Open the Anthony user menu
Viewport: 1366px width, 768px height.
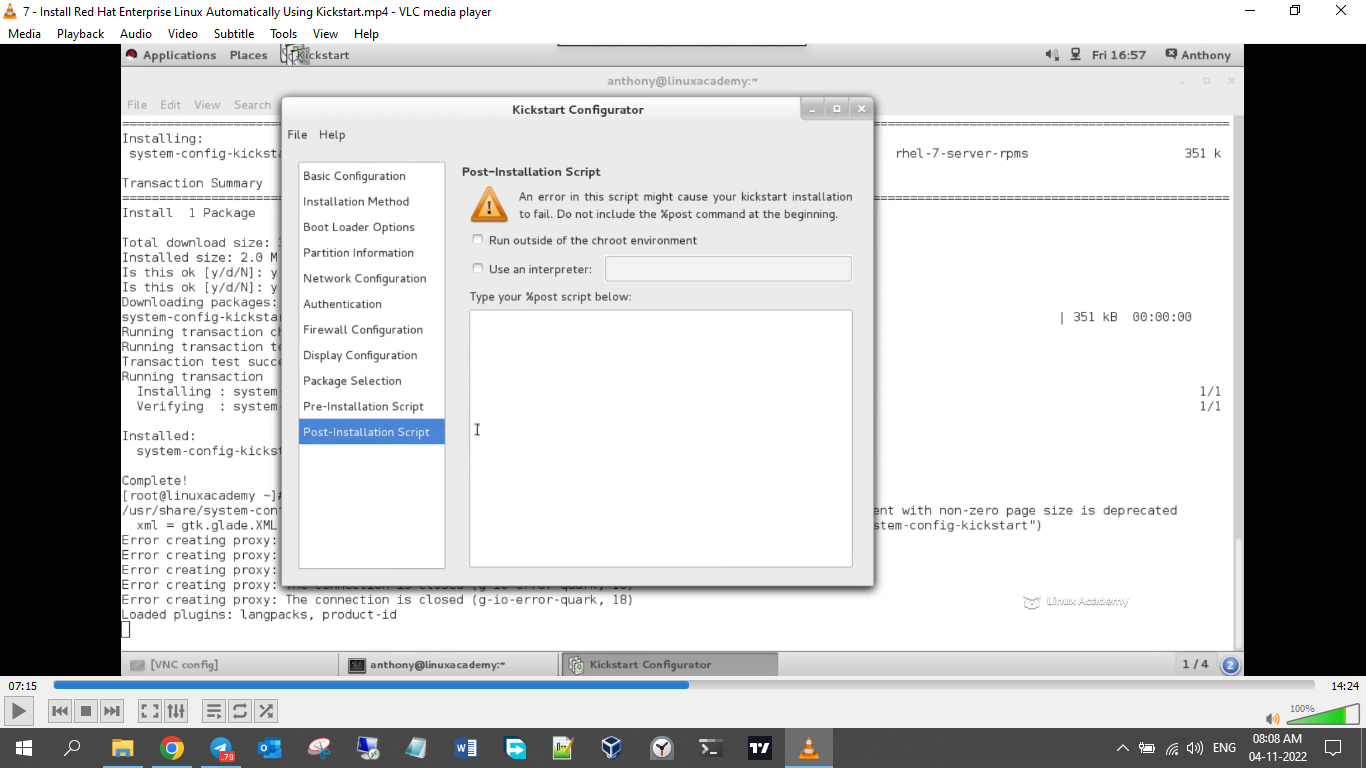pyautogui.click(x=1198, y=55)
